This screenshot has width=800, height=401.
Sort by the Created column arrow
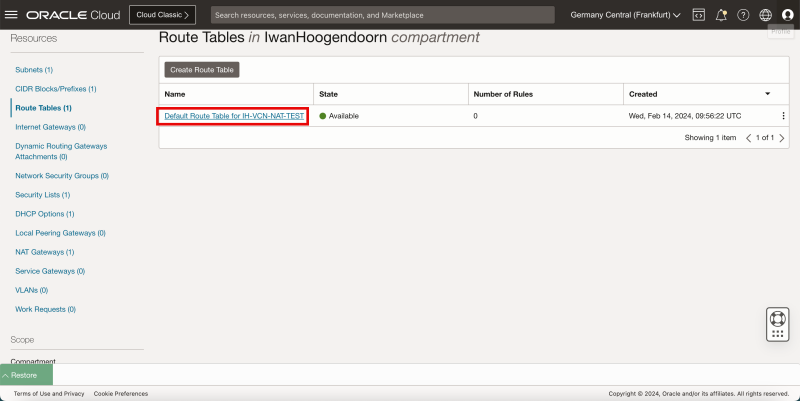pyautogui.click(x=768, y=94)
